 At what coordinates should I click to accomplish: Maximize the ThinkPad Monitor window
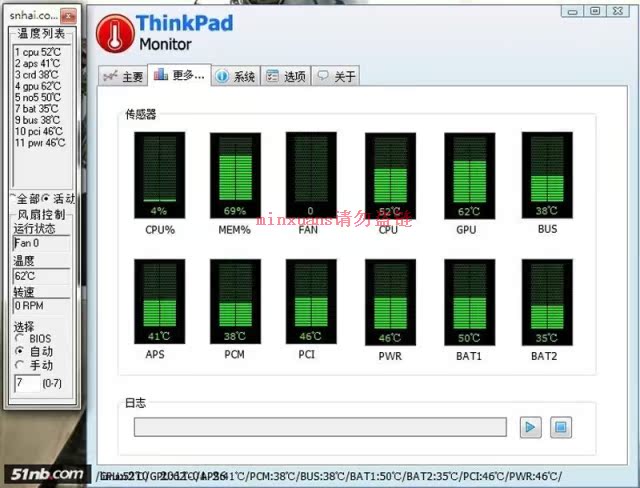[x=596, y=11]
